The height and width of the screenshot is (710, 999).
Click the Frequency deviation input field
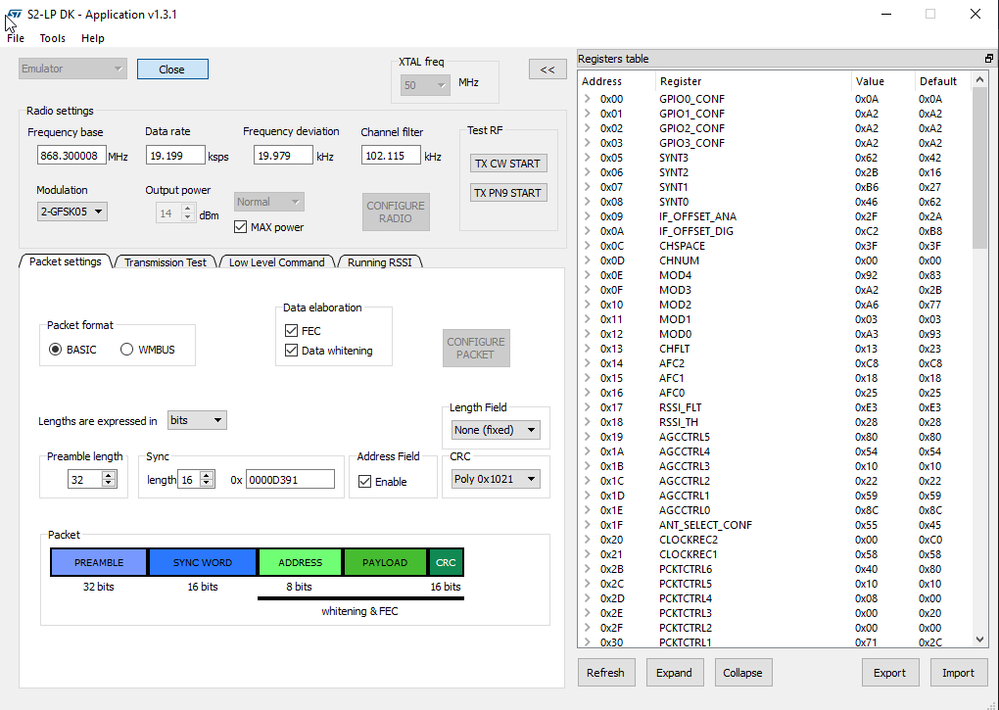click(283, 156)
